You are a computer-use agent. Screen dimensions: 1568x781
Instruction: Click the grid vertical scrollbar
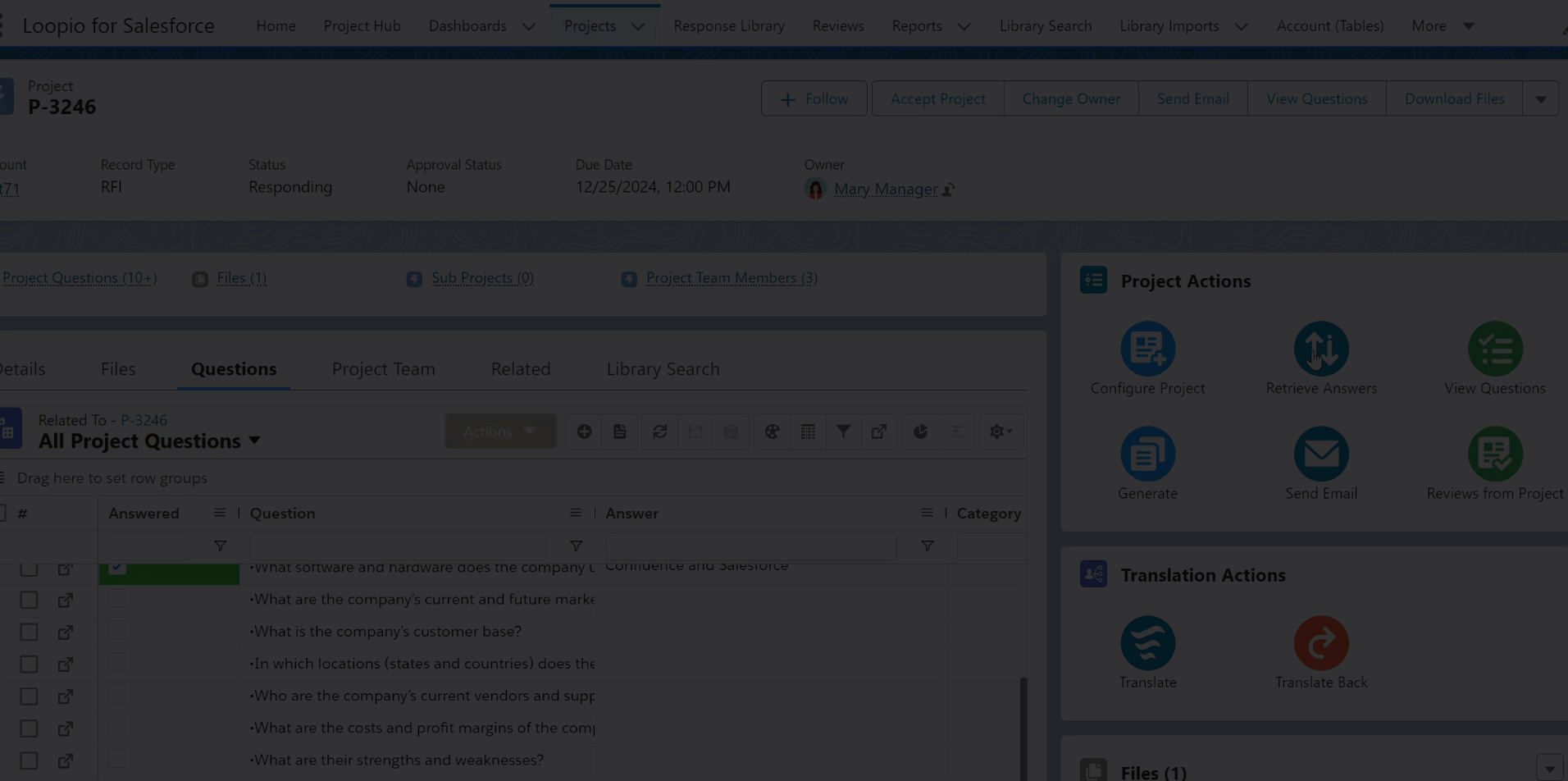[x=1023, y=728]
